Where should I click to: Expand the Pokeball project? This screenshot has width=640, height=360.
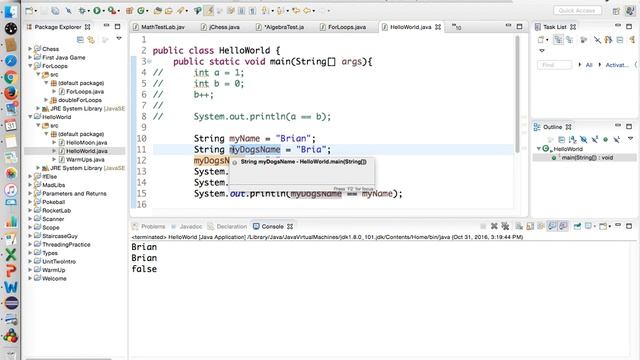point(30,202)
